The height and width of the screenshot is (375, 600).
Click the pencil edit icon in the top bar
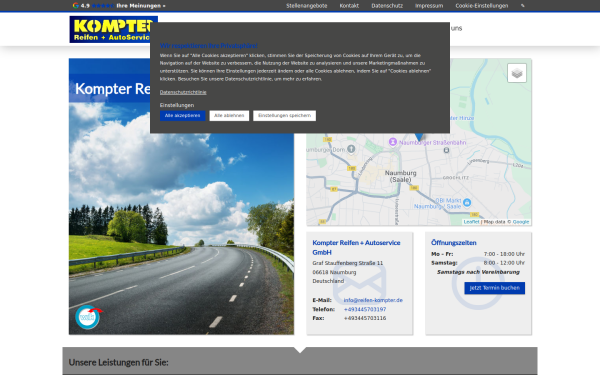[x=523, y=6]
